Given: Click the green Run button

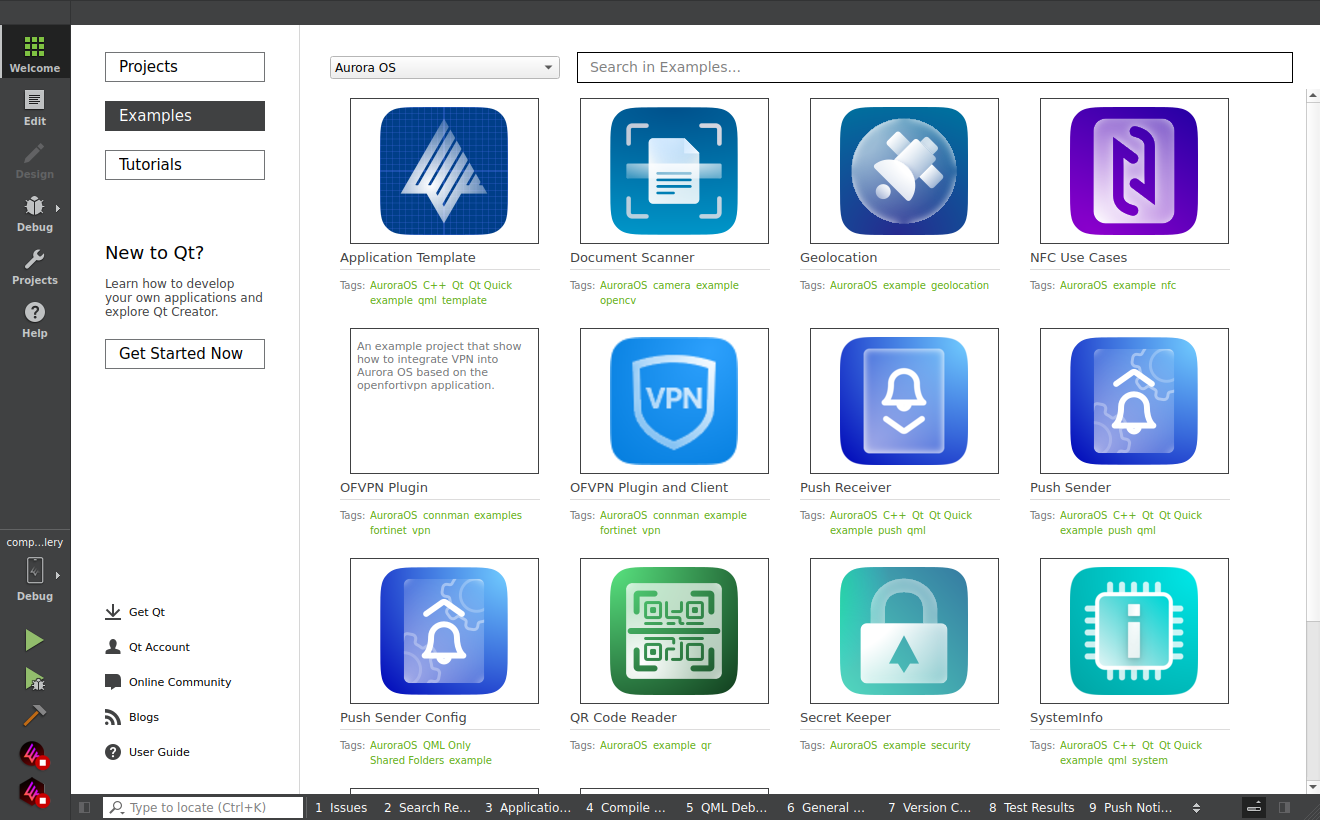Looking at the screenshot, I should point(35,640).
